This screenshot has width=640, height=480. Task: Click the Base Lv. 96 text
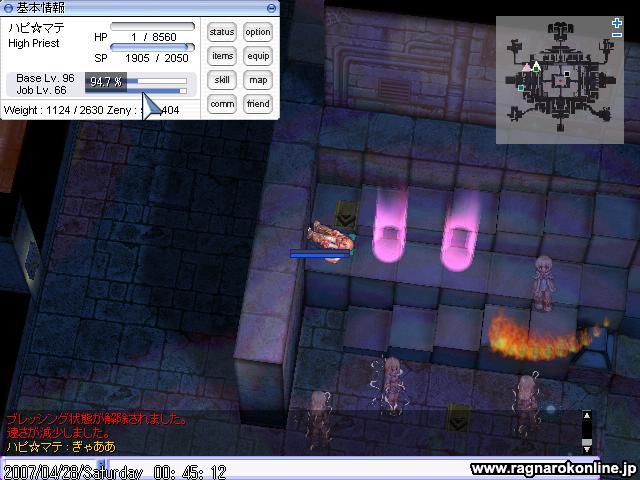click(45, 78)
